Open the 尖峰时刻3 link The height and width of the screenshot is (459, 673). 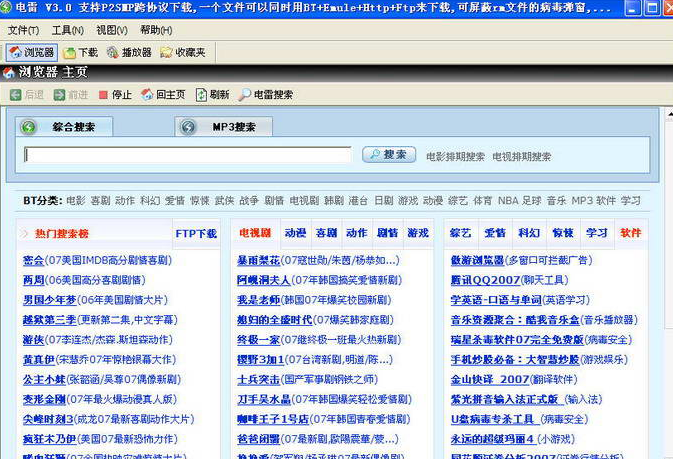click(x=48, y=419)
